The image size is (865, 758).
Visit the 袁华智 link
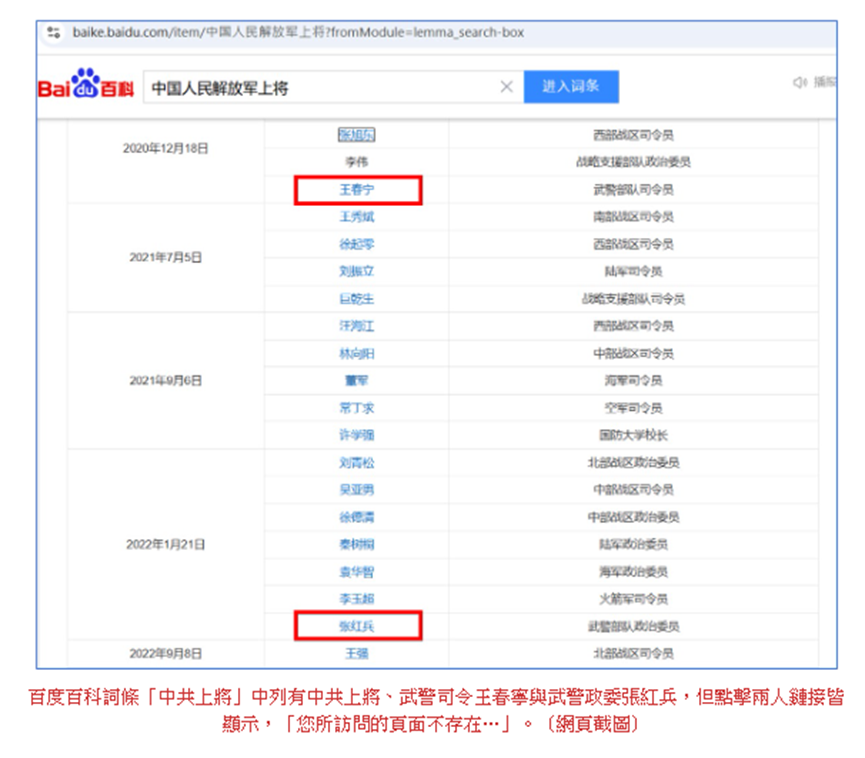coord(356,572)
